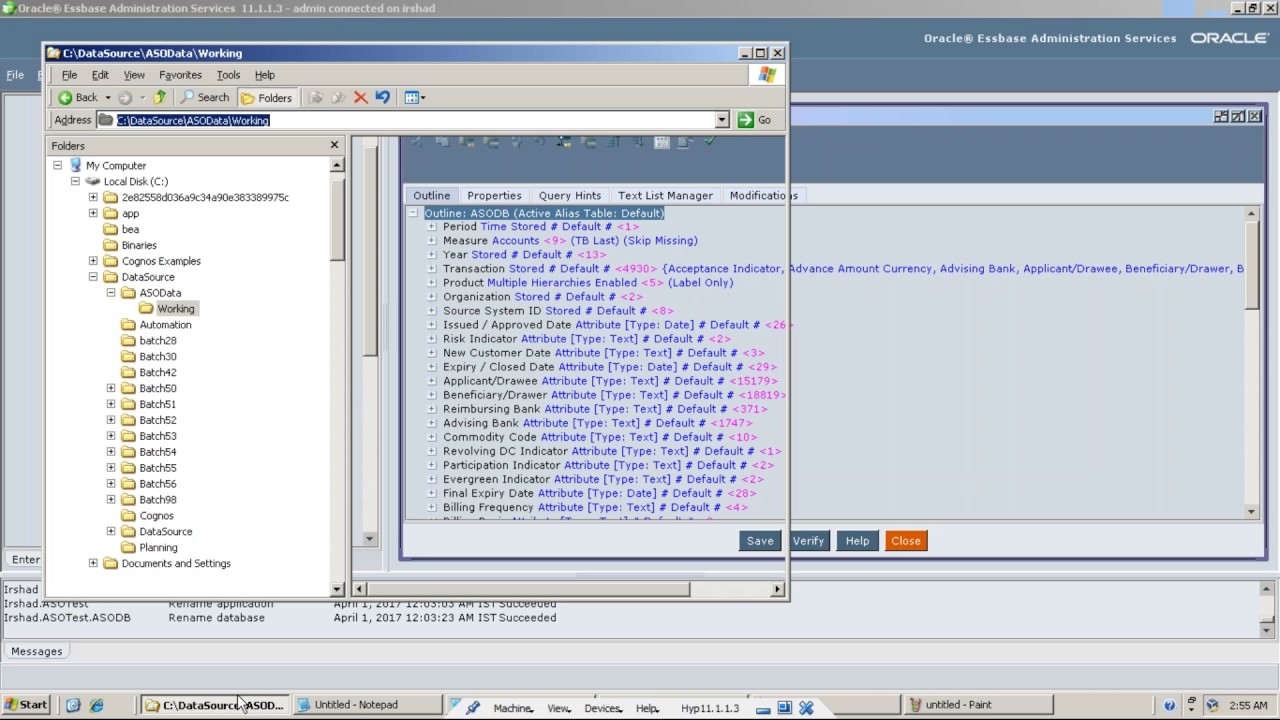The width and height of the screenshot is (1280, 720).
Task: Open the Views dropdown in Explorer toolbar
Action: pos(414,97)
